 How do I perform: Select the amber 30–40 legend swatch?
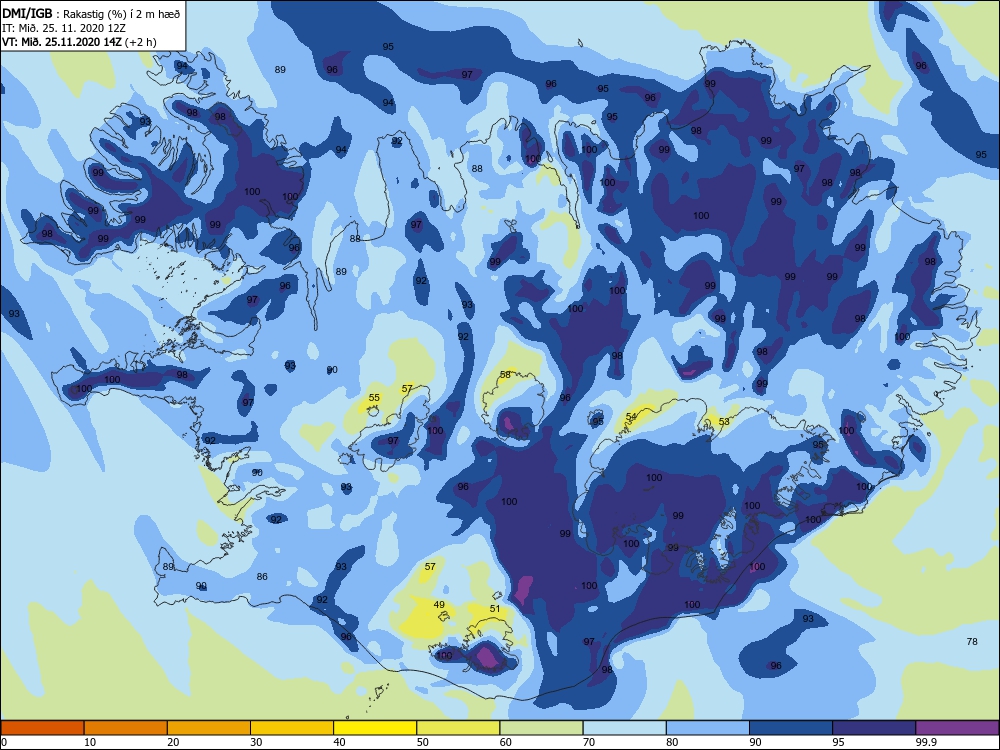[292, 728]
